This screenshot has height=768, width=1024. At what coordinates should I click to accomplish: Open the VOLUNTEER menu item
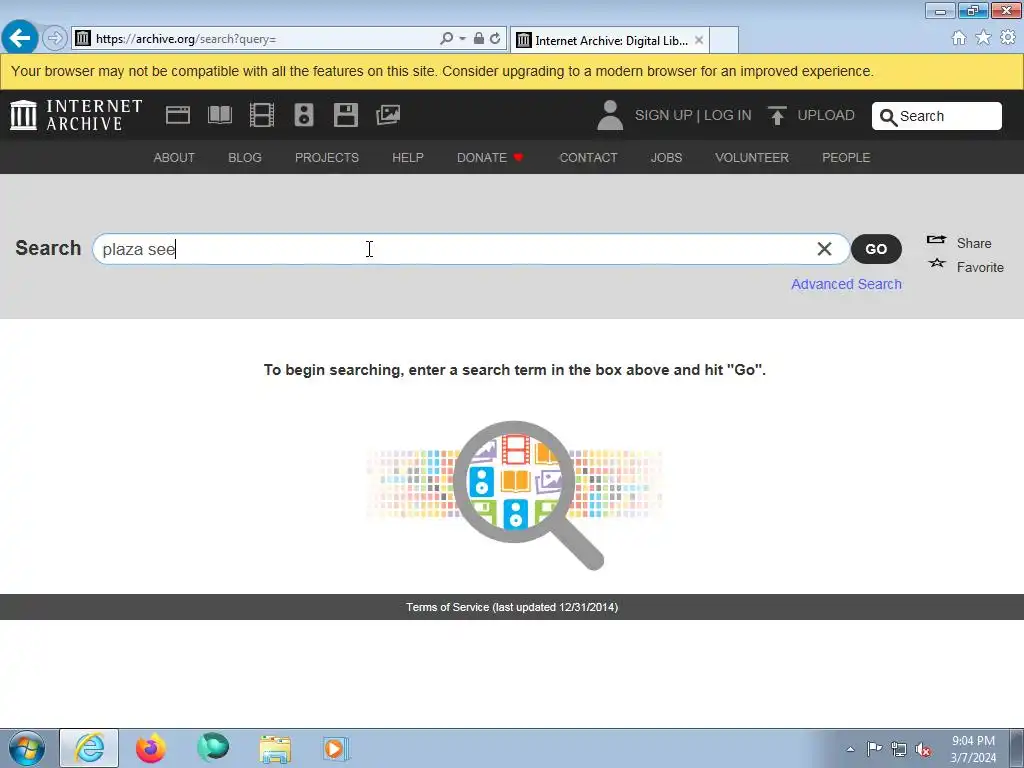752,157
